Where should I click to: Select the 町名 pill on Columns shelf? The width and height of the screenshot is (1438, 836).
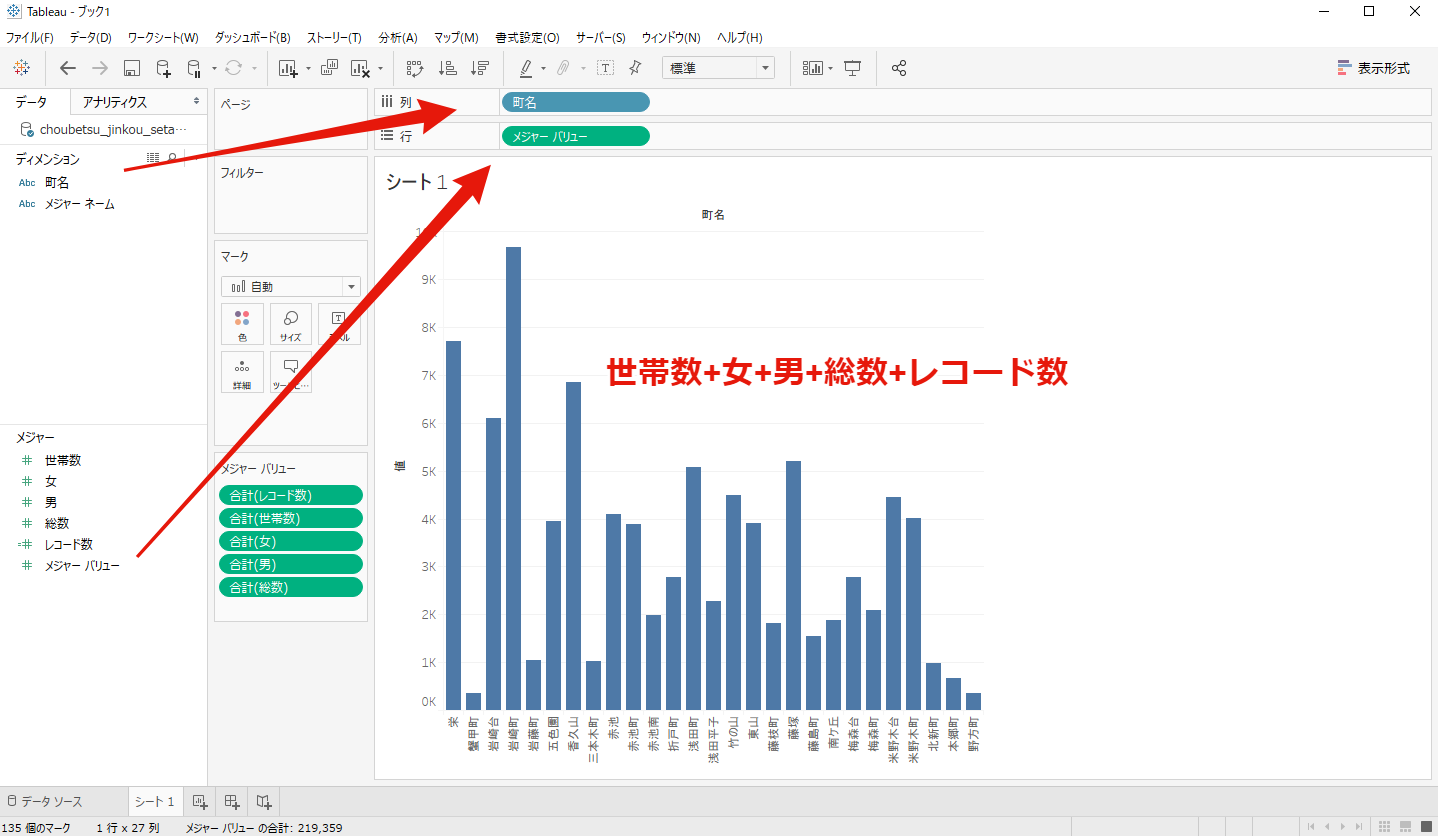[x=577, y=102]
